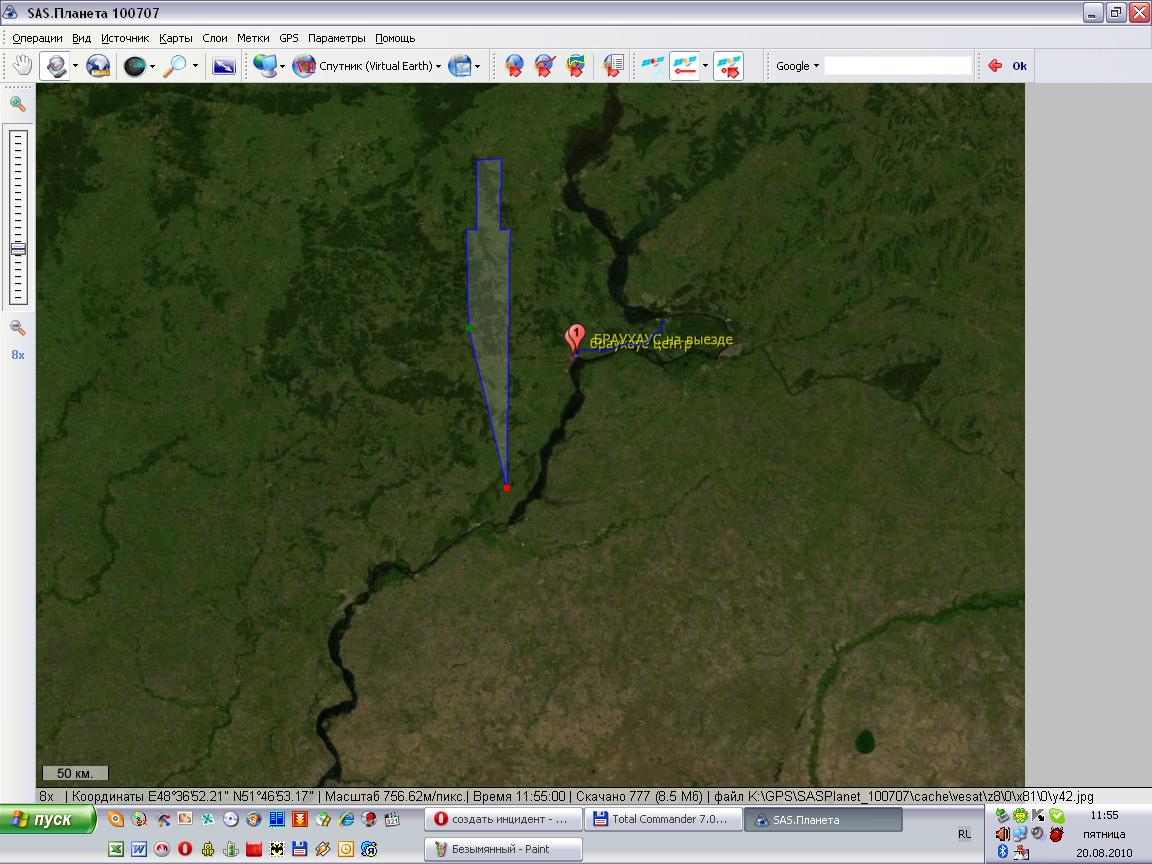Toggle the GPS track recording button
The image size is (1152, 864).
coord(684,66)
